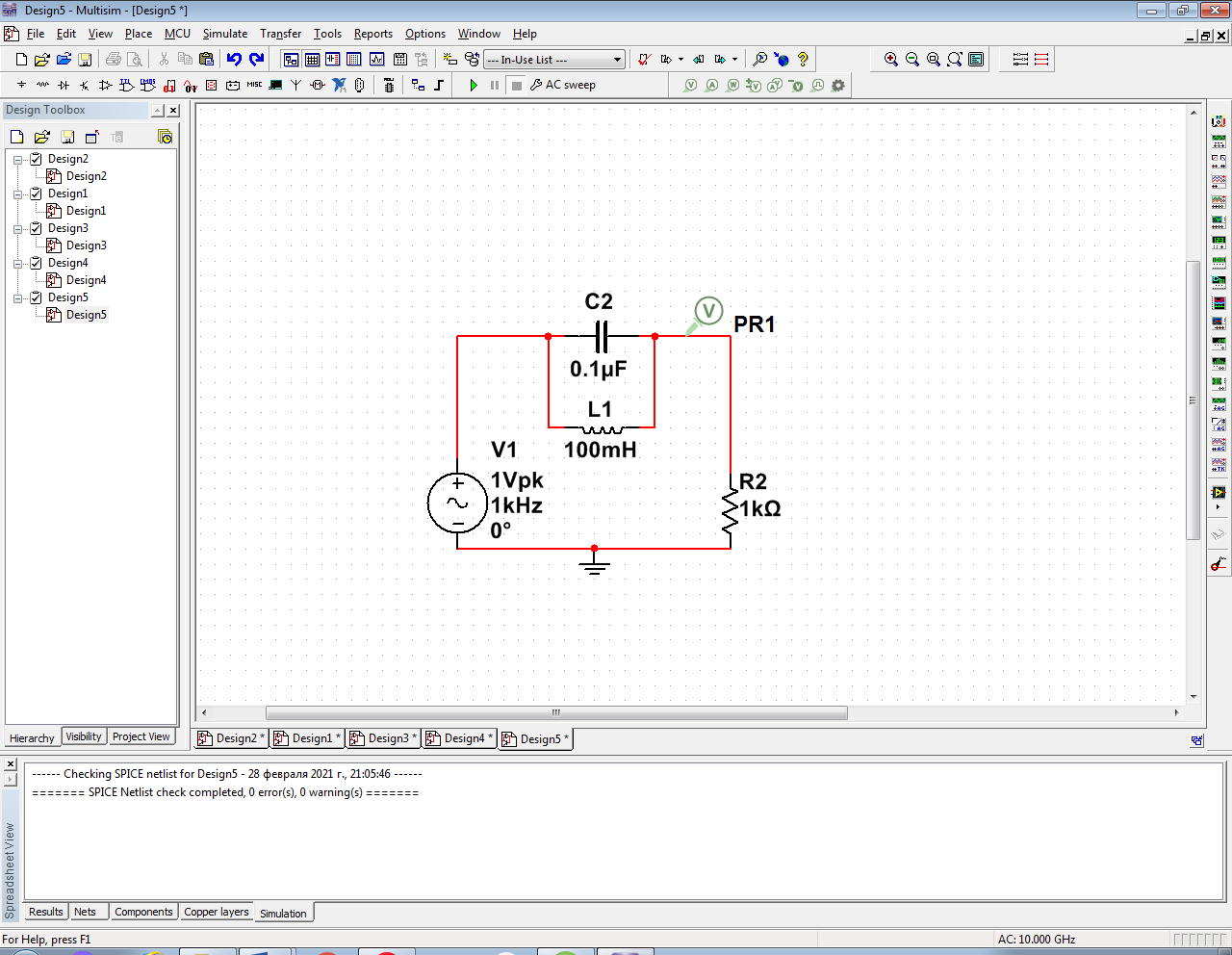Place a CMOS component icon
Screen dimensions: 1232x955
tap(148, 85)
